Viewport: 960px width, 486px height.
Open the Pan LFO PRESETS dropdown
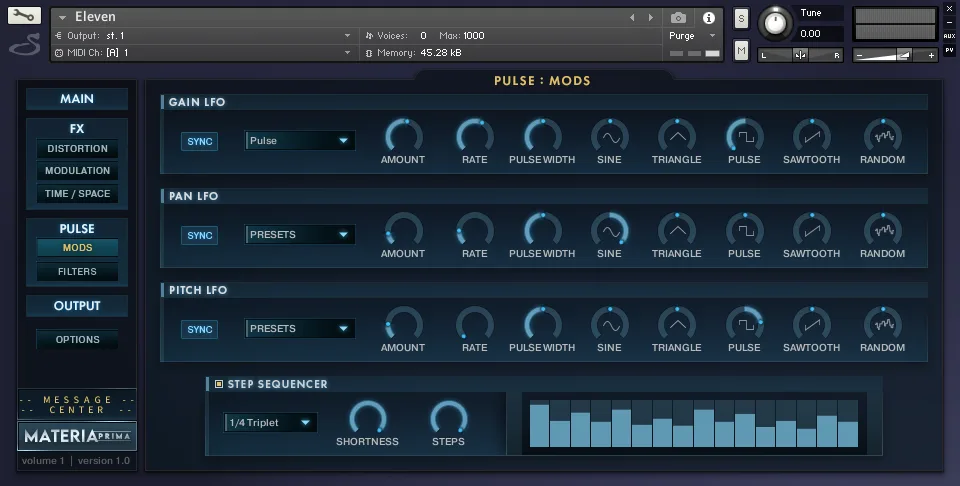click(300, 235)
